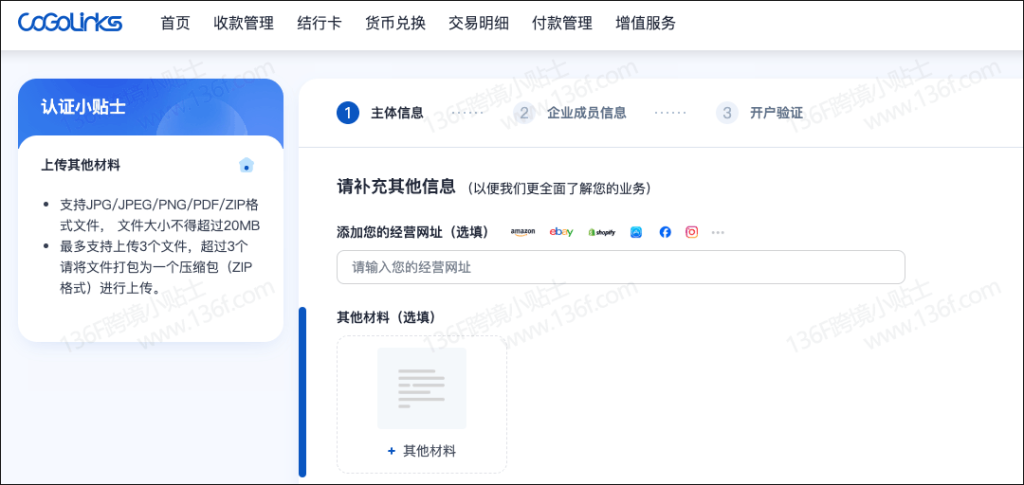Click the blue vertical scrollbar
Viewport: 1024px width, 485px height.
[x=302, y=392]
